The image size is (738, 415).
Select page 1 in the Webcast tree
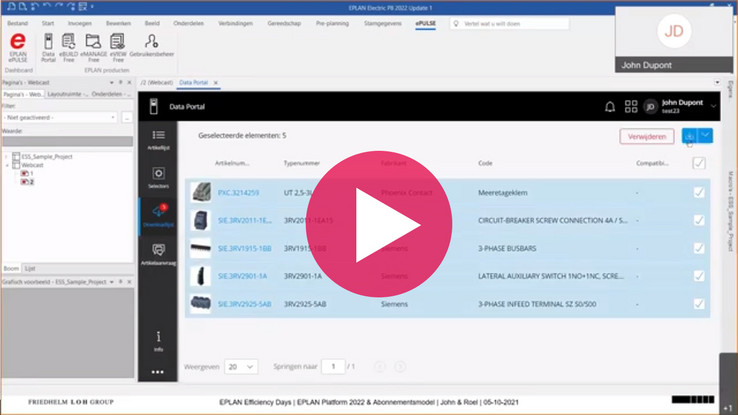point(27,174)
